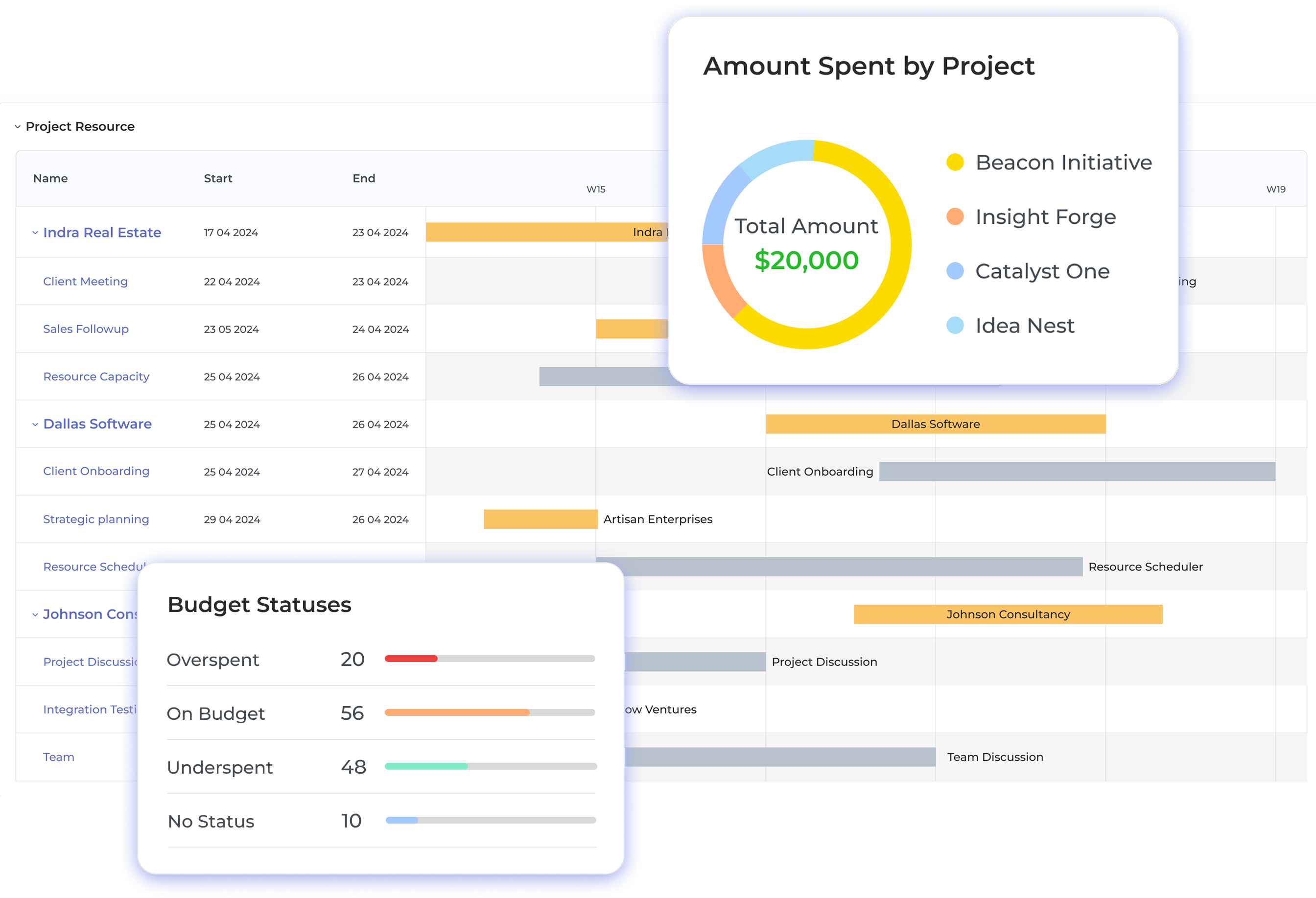Click the Beacon Initiative yellow legend dot
Screen dimensions: 1316x898
click(955, 163)
